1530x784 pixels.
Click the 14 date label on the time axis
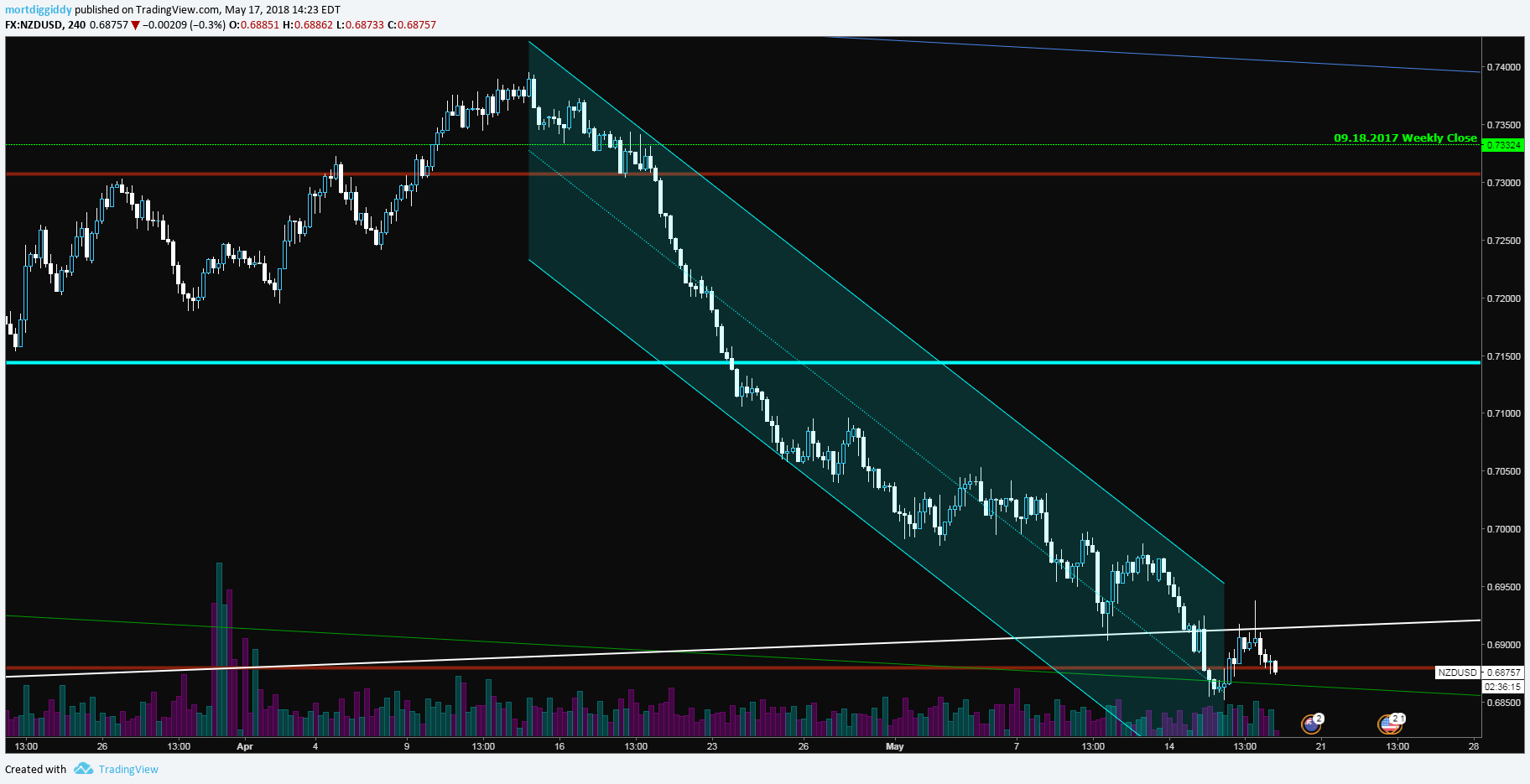click(1169, 746)
